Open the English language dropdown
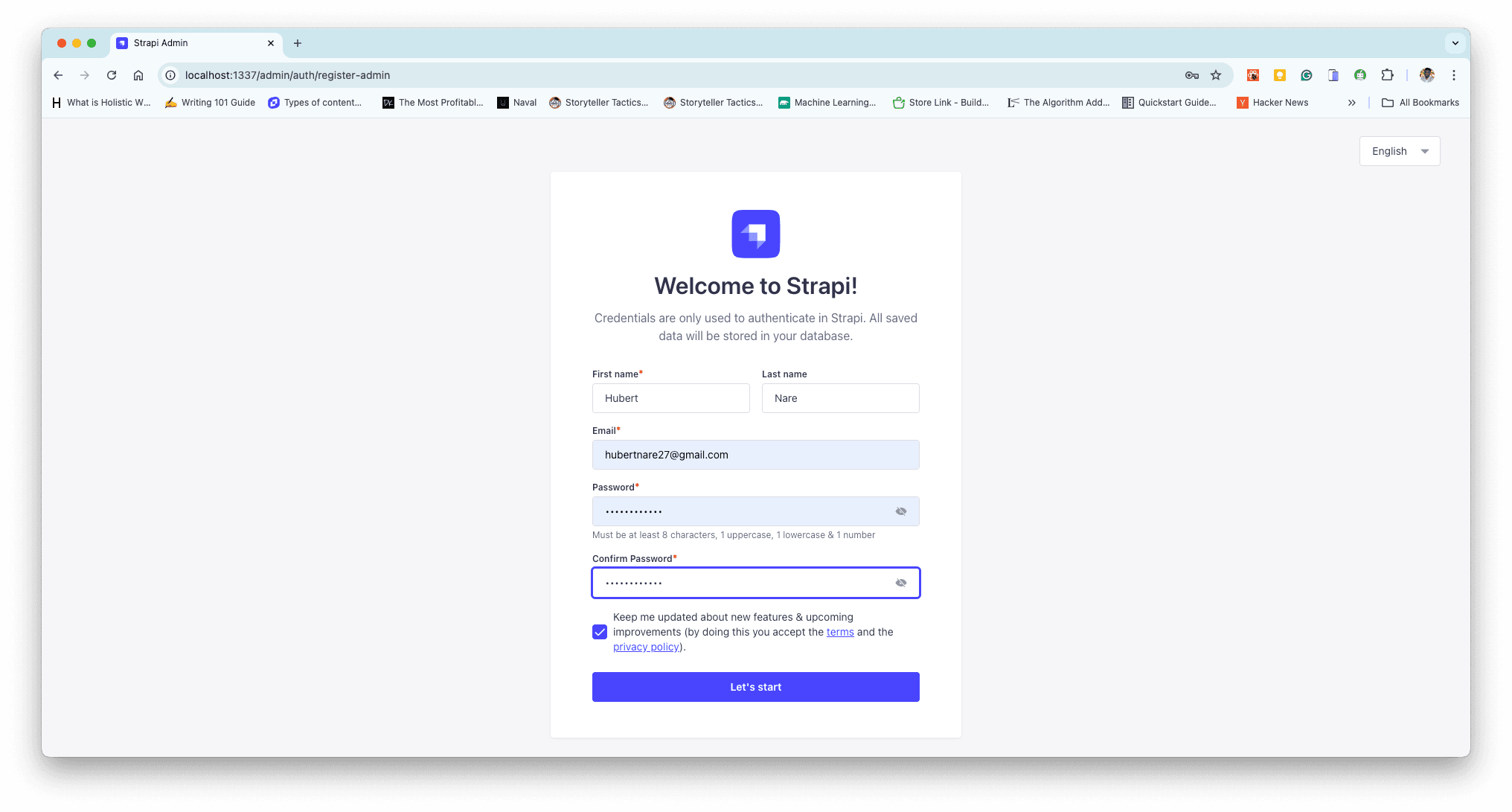The image size is (1512, 812). [1400, 151]
